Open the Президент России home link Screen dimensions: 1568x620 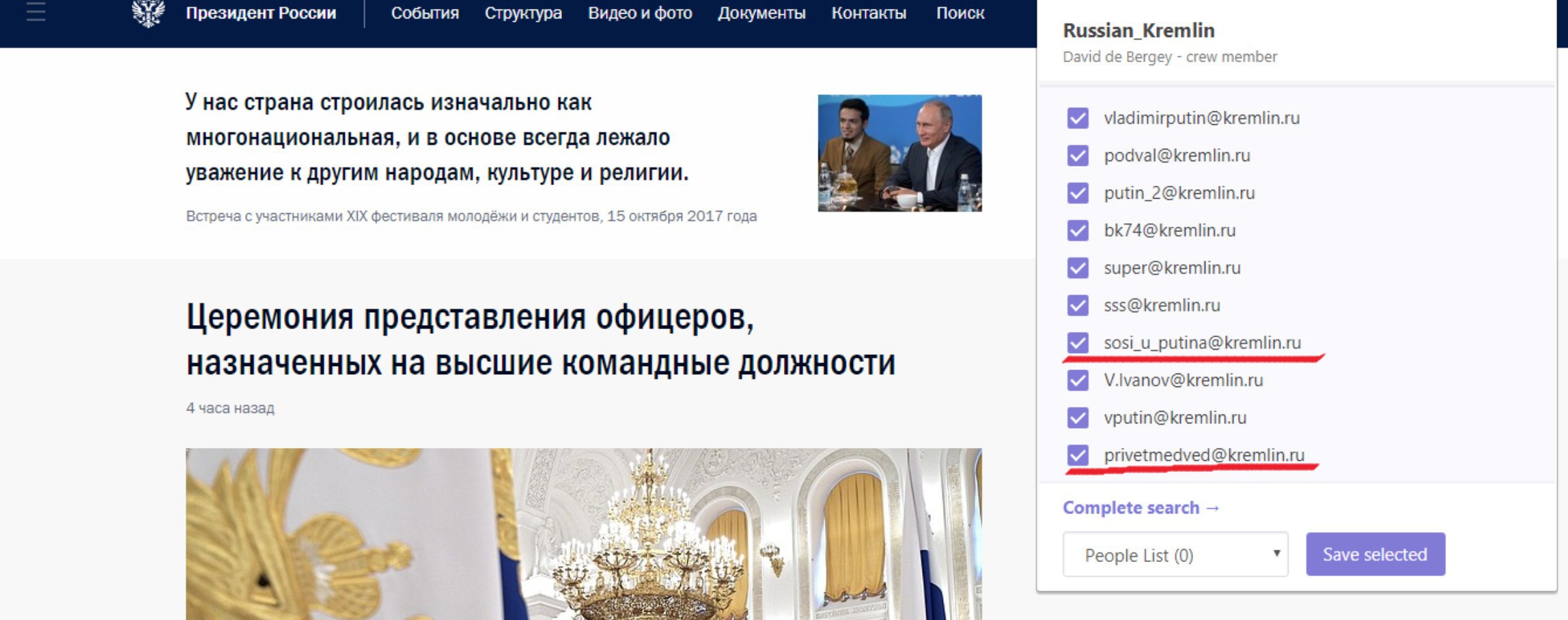pyautogui.click(x=261, y=13)
